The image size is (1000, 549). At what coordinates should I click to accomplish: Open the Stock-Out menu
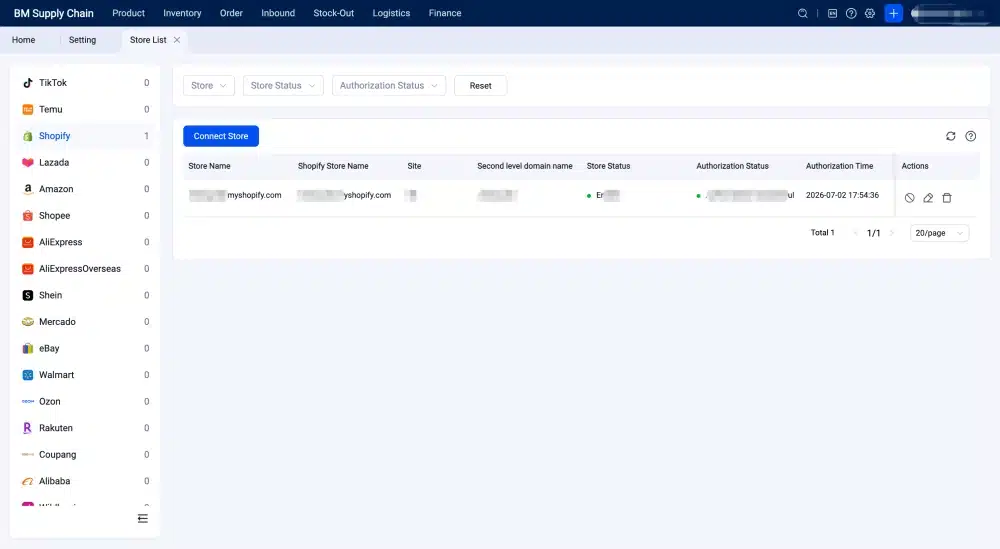[334, 13]
